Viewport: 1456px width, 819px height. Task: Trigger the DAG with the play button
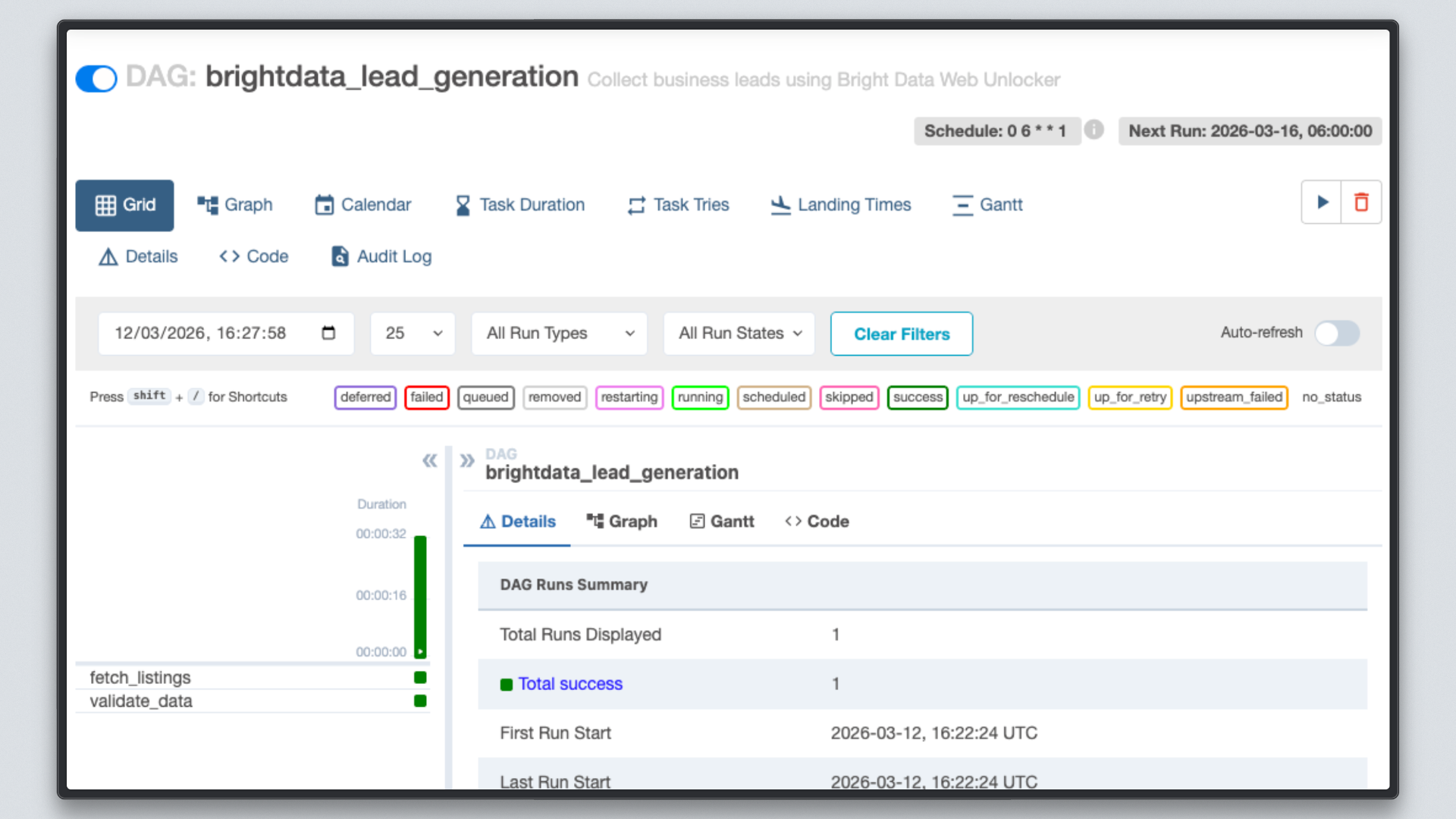(x=1322, y=202)
